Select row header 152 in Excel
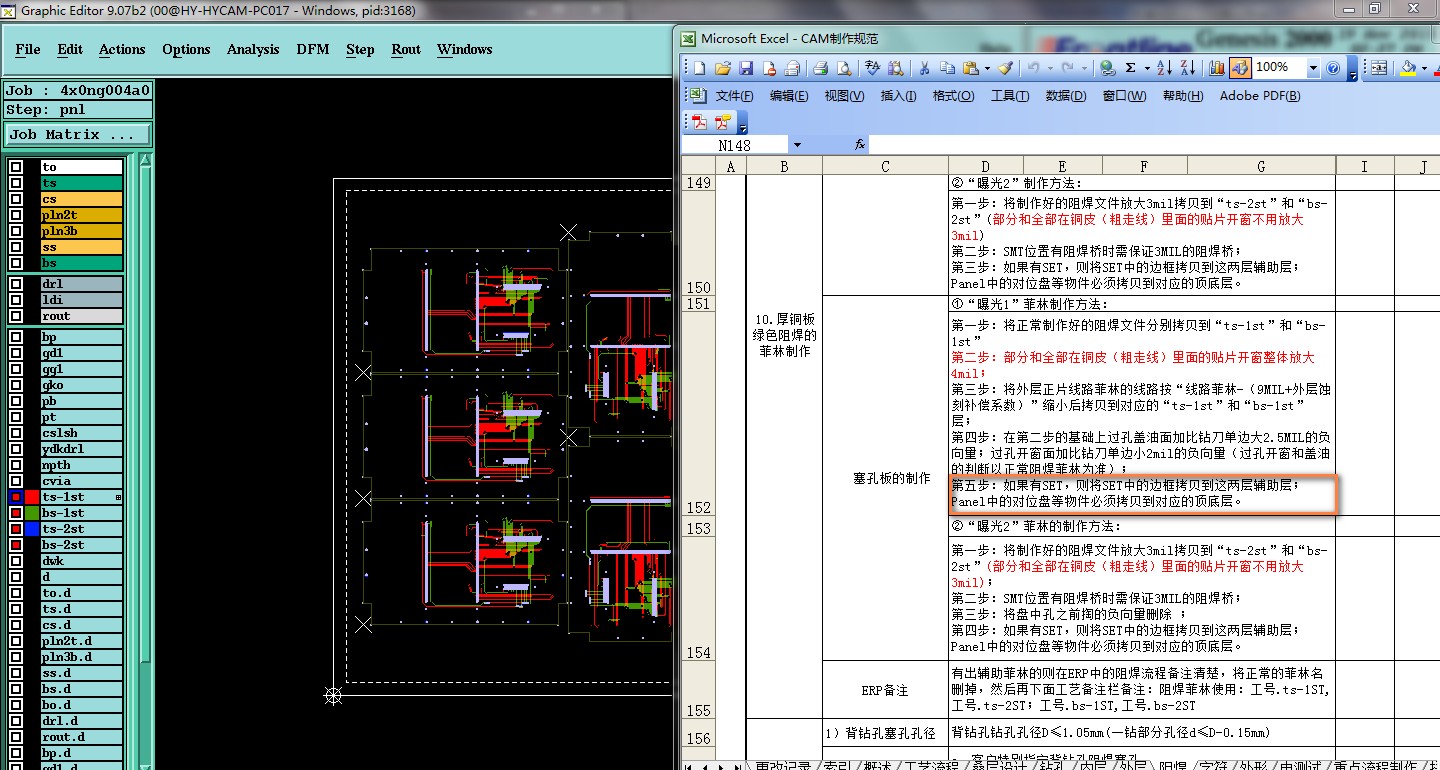Image resolution: width=1440 pixels, height=770 pixels. coord(698,413)
